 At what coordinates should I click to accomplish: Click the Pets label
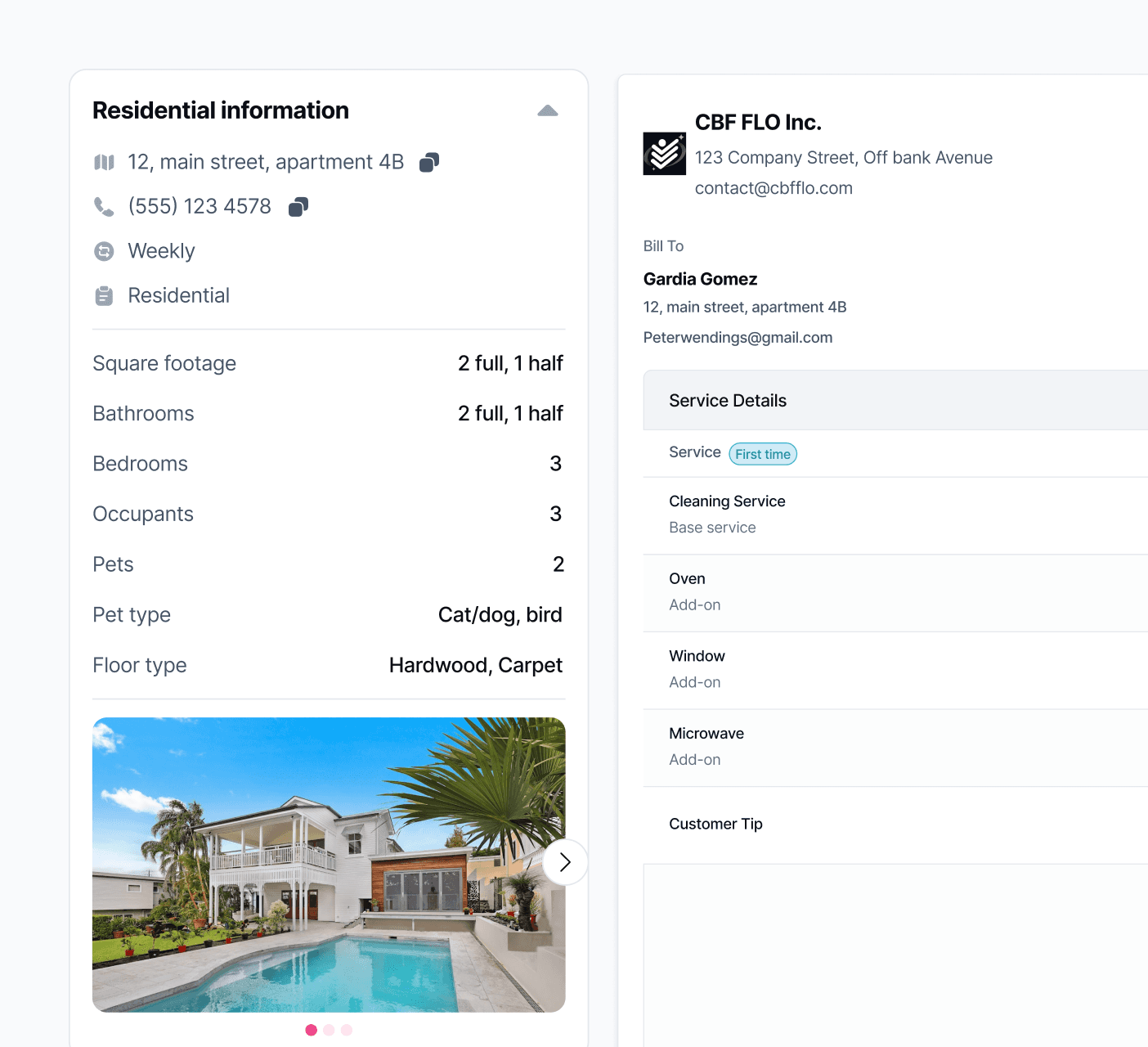click(x=113, y=564)
